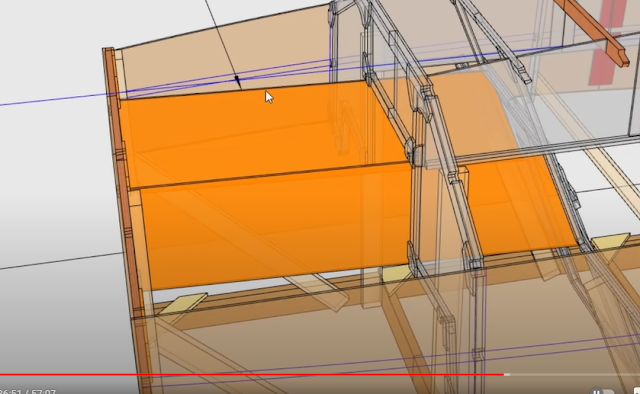Click the yellow block under the middle frame
Screen dimensions: 640x394
click(395, 273)
